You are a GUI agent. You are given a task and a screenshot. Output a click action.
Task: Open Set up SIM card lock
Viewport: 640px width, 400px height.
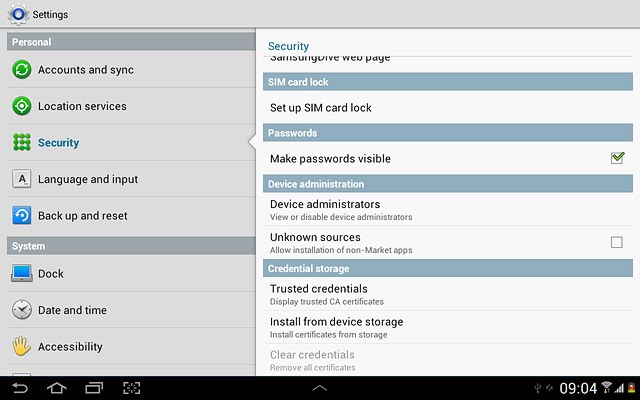(x=448, y=108)
